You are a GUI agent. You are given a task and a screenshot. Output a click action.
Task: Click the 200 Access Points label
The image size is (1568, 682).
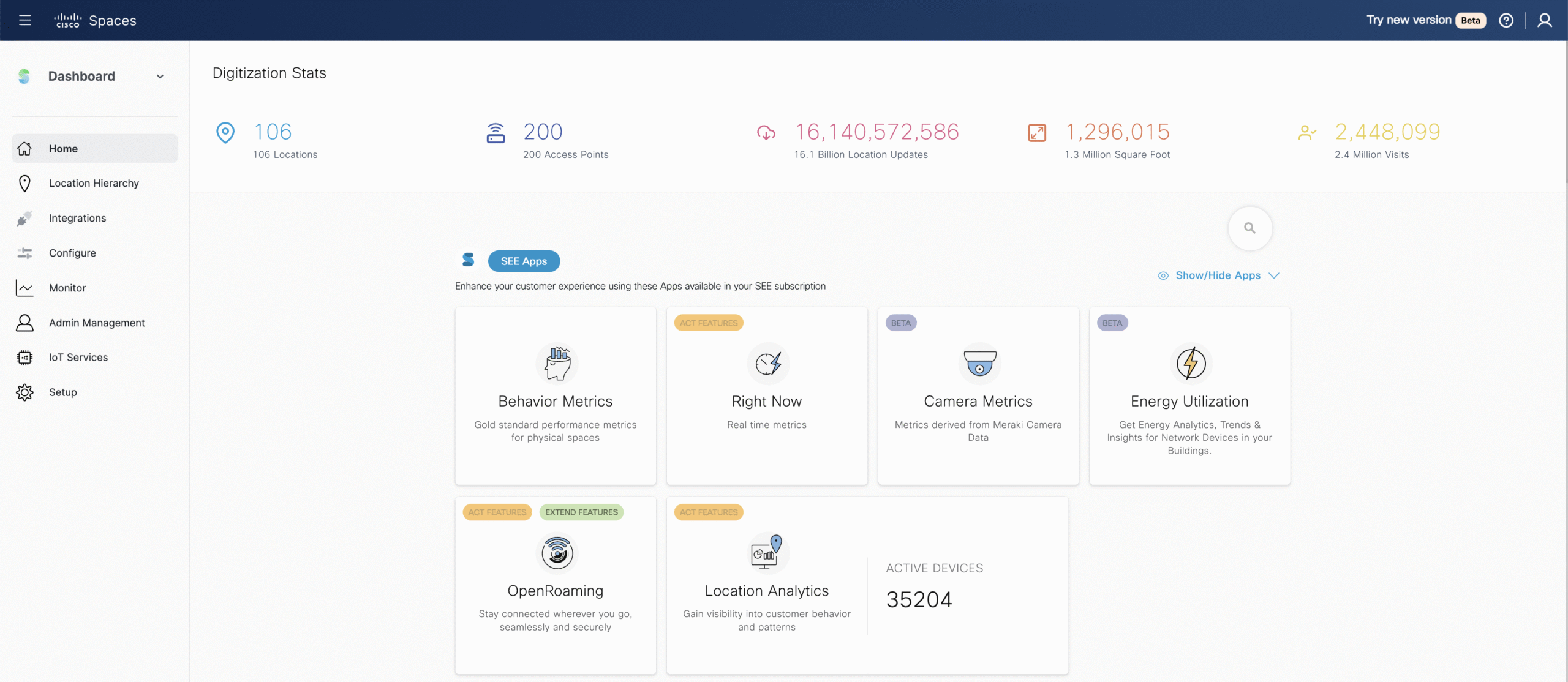pyautogui.click(x=566, y=155)
